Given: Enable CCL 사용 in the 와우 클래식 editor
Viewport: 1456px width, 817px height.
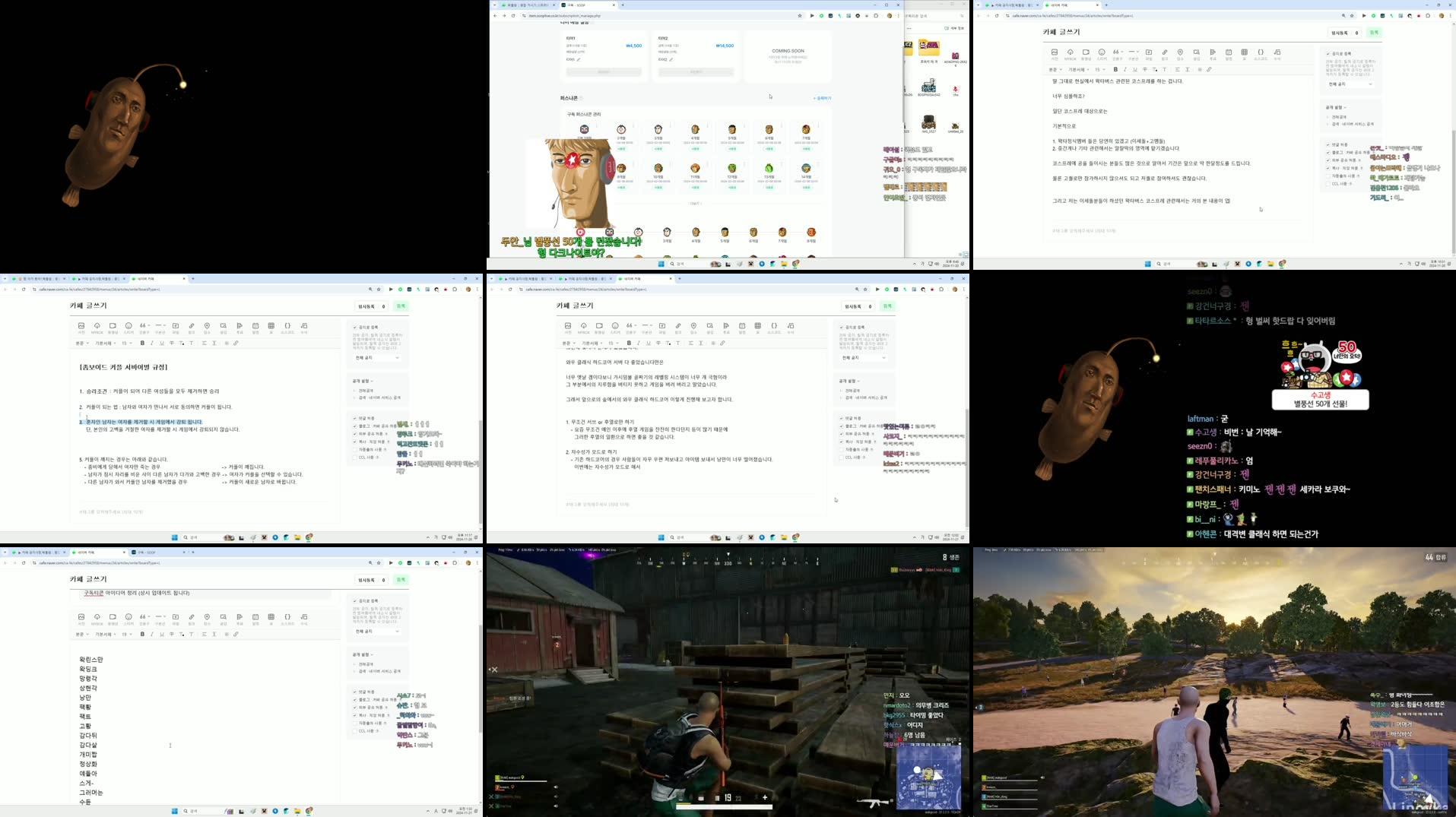Looking at the screenshot, I should point(842,458).
